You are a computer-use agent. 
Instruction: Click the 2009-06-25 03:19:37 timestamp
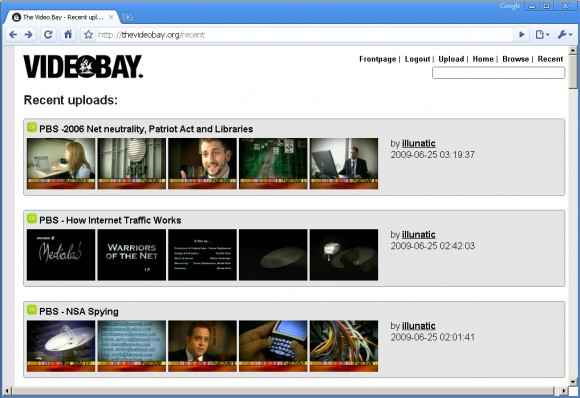pos(432,155)
